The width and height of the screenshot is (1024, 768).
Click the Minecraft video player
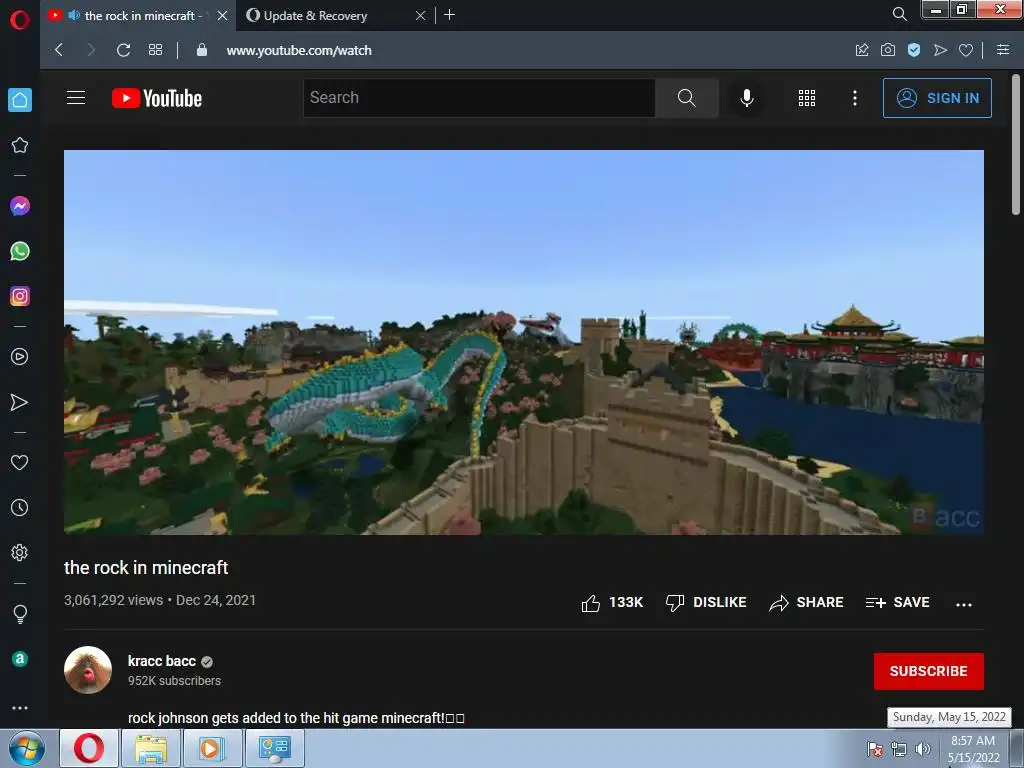click(x=524, y=342)
